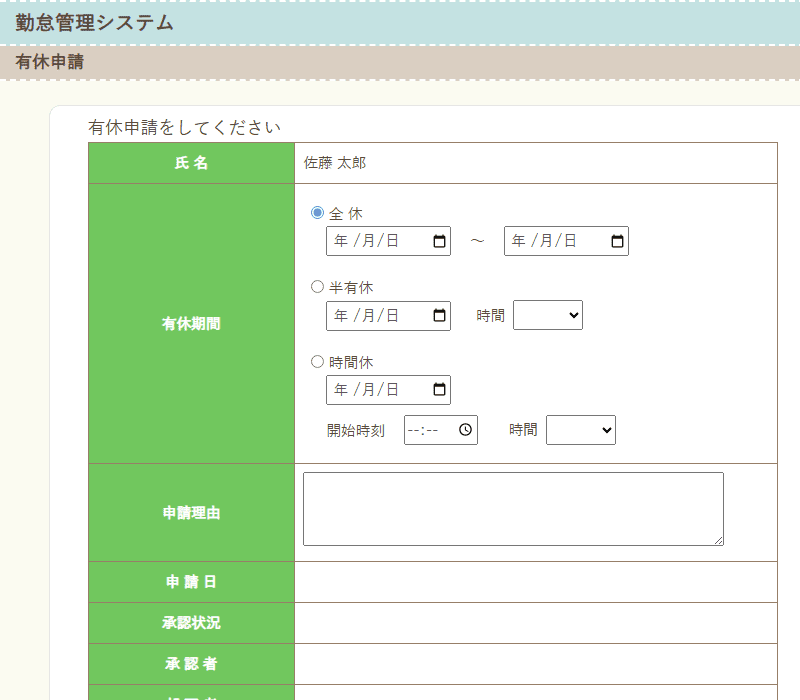Click clock icon in 開始時刻 field
Viewport: 800px width, 700px height.
coord(465,430)
